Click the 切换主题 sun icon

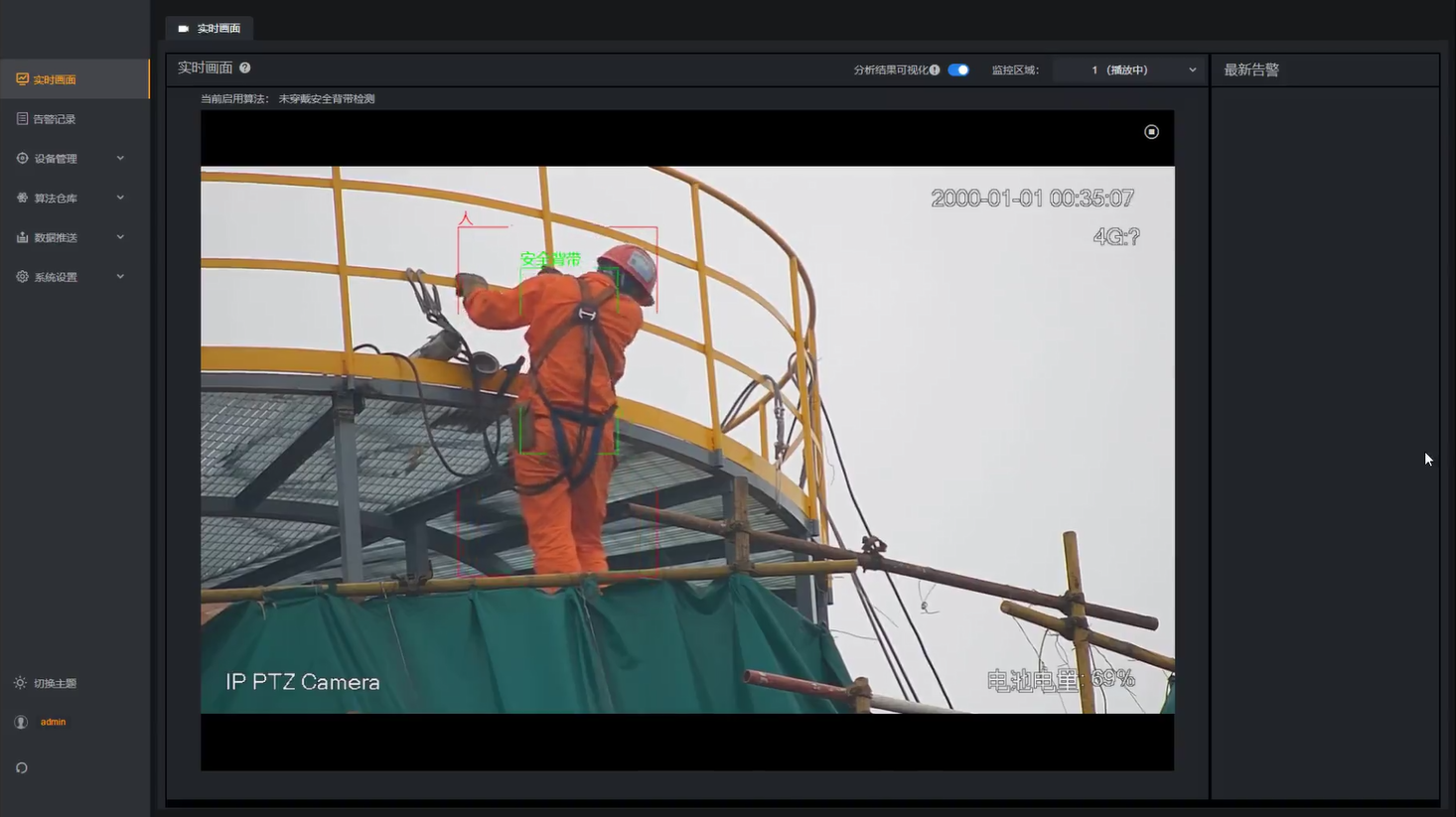pyautogui.click(x=20, y=683)
